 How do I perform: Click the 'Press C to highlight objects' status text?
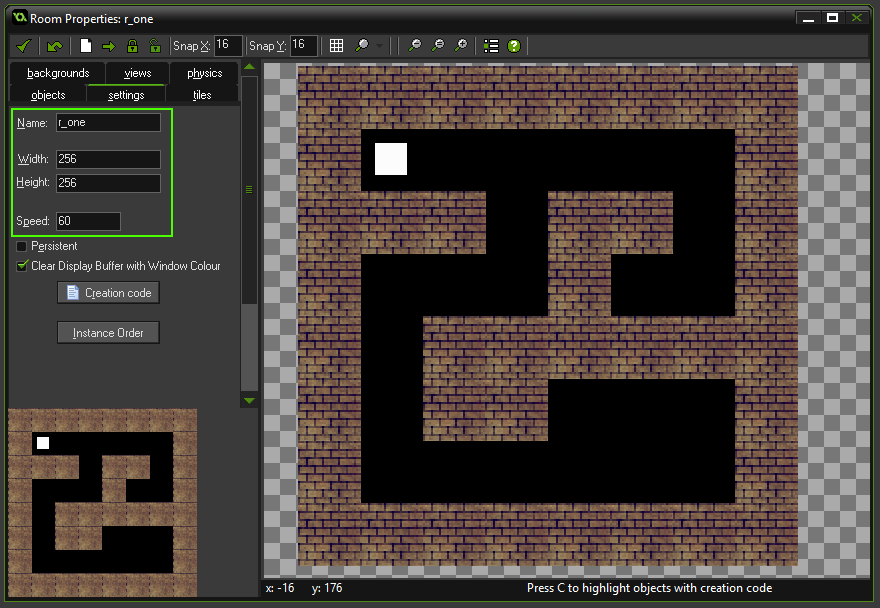(649, 588)
